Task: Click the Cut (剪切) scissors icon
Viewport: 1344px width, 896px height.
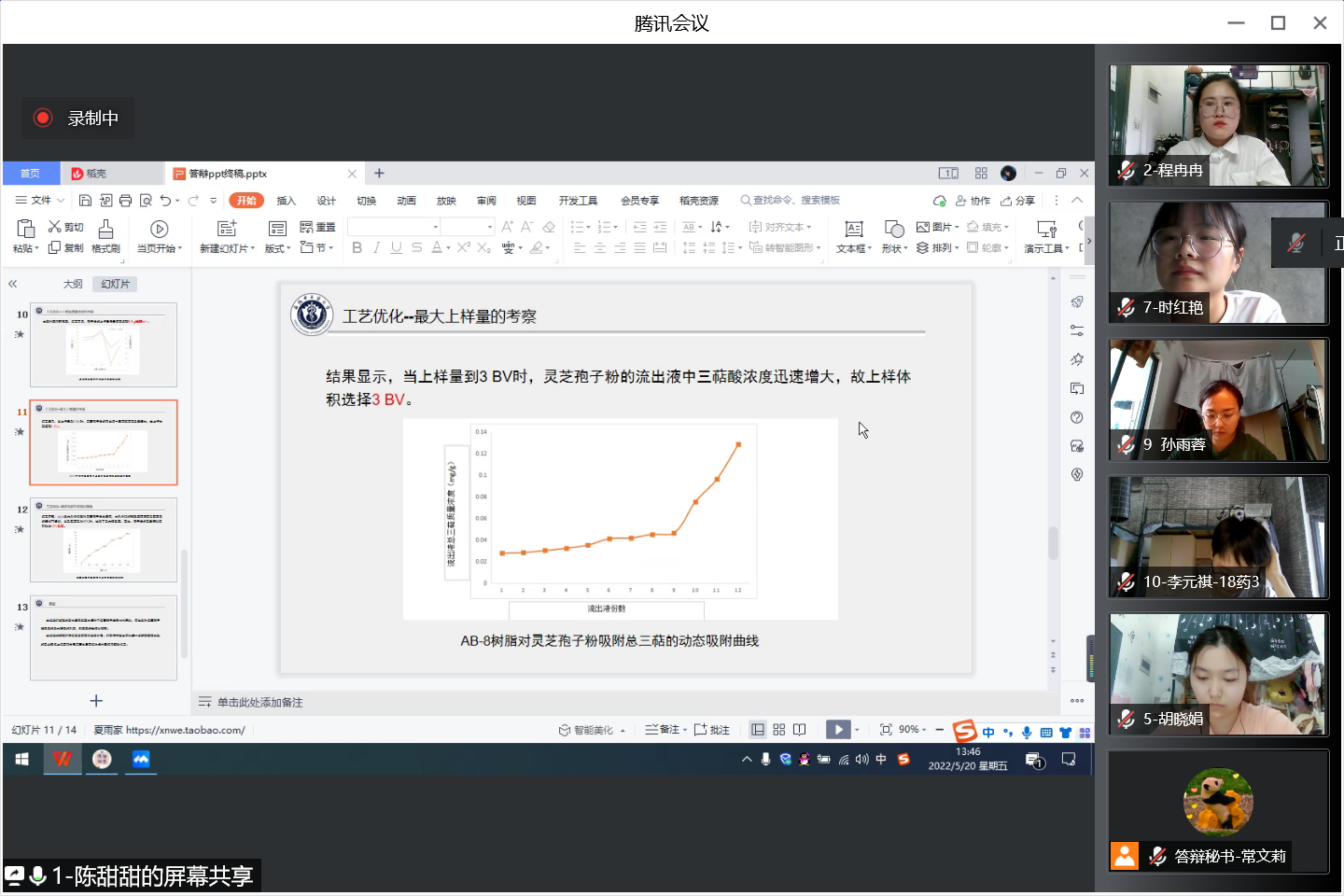Action: pos(55,227)
